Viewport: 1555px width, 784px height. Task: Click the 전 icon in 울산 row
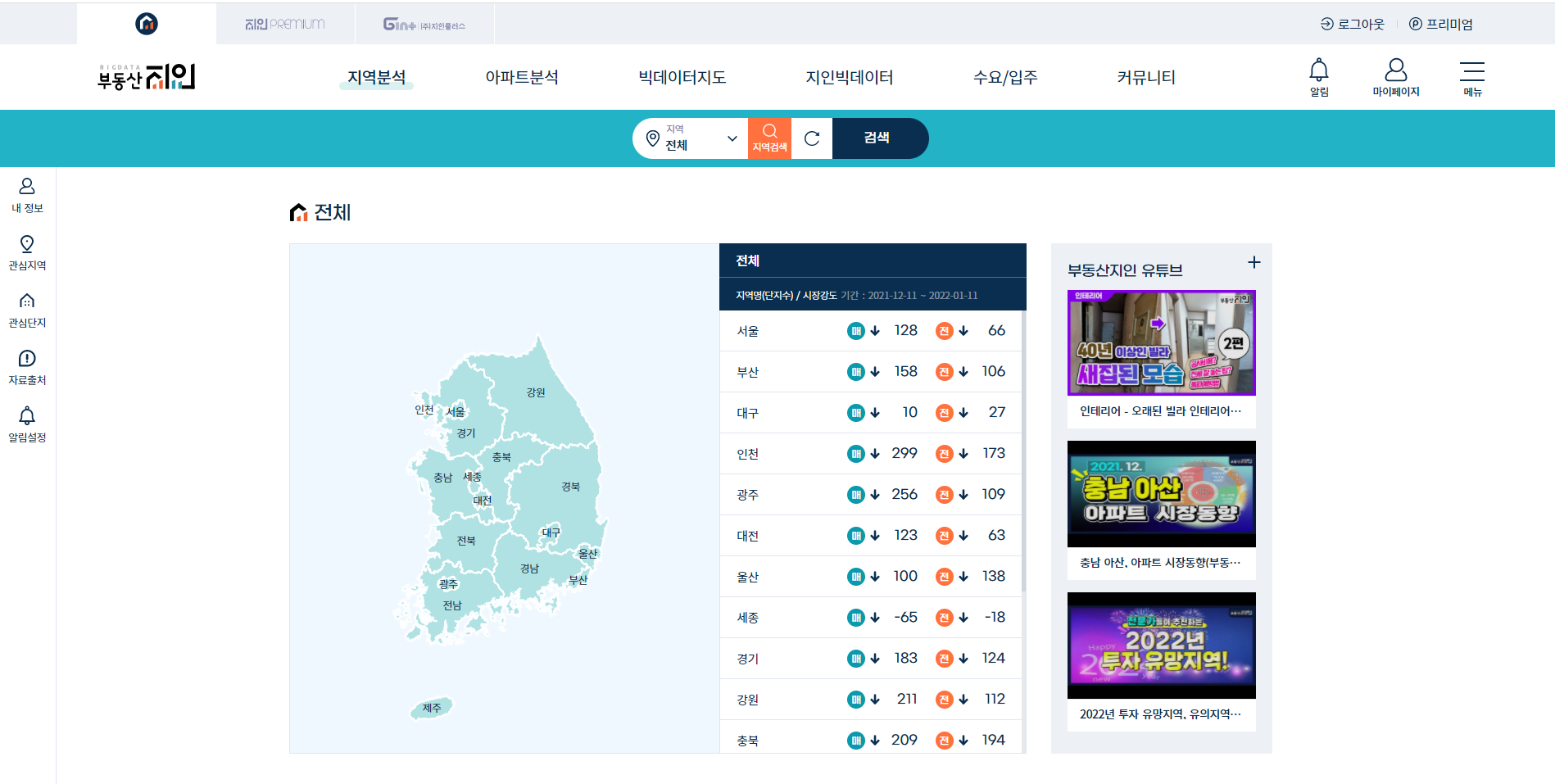pyautogui.click(x=945, y=577)
